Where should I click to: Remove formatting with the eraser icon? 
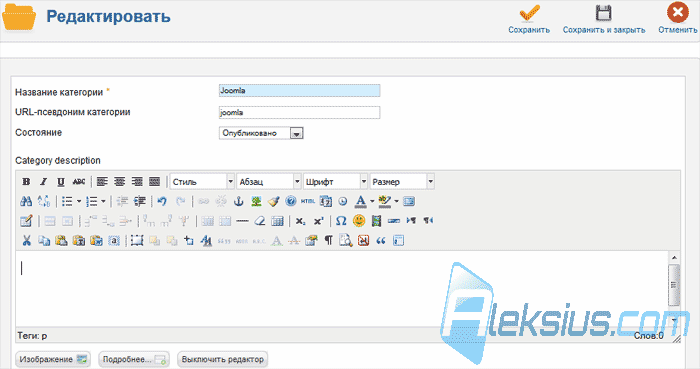point(260,221)
